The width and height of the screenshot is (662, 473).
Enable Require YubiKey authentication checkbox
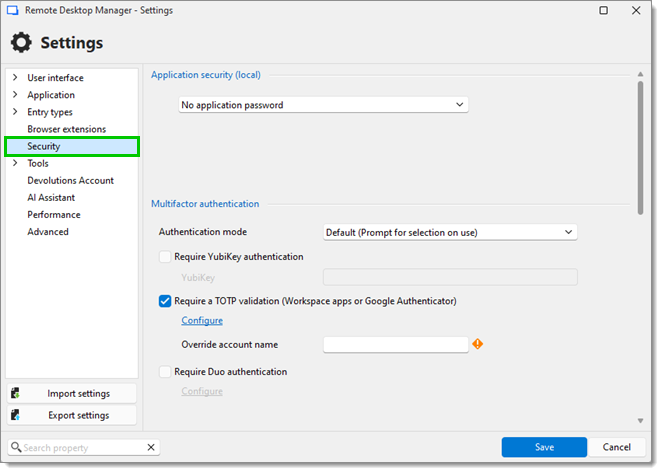(165, 257)
